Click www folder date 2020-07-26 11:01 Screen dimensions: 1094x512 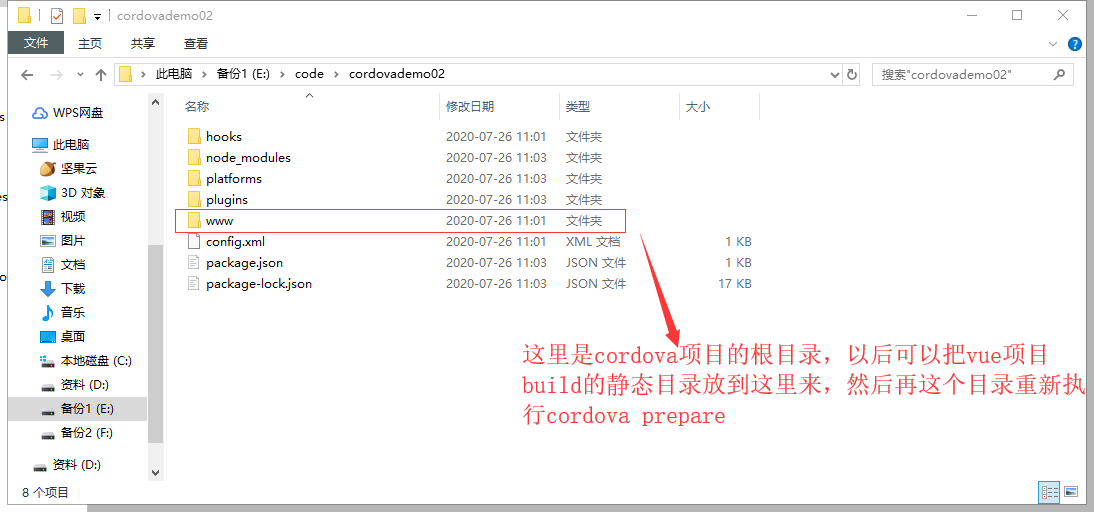[x=496, y=221]
